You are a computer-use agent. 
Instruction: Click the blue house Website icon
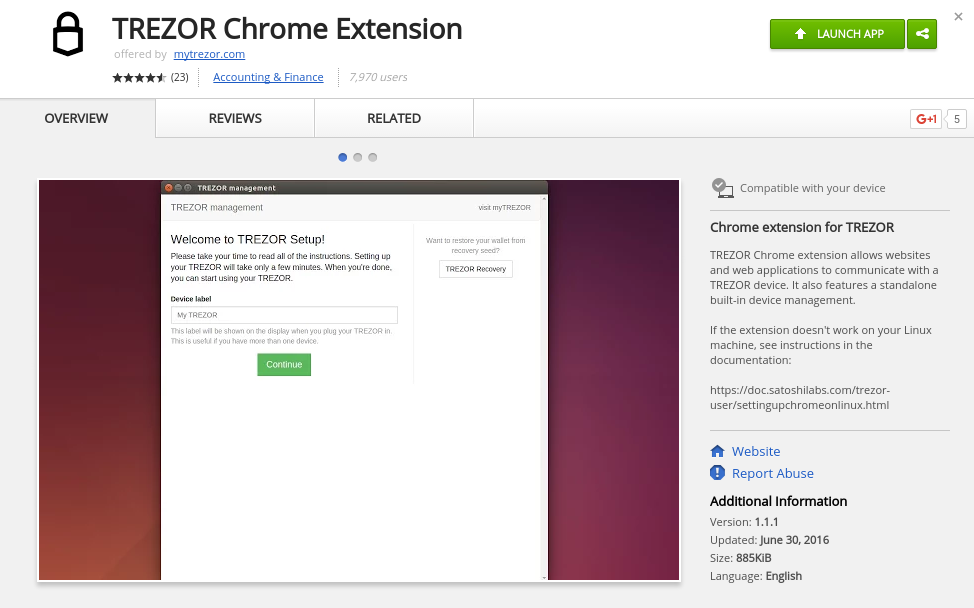coord(717,451)
